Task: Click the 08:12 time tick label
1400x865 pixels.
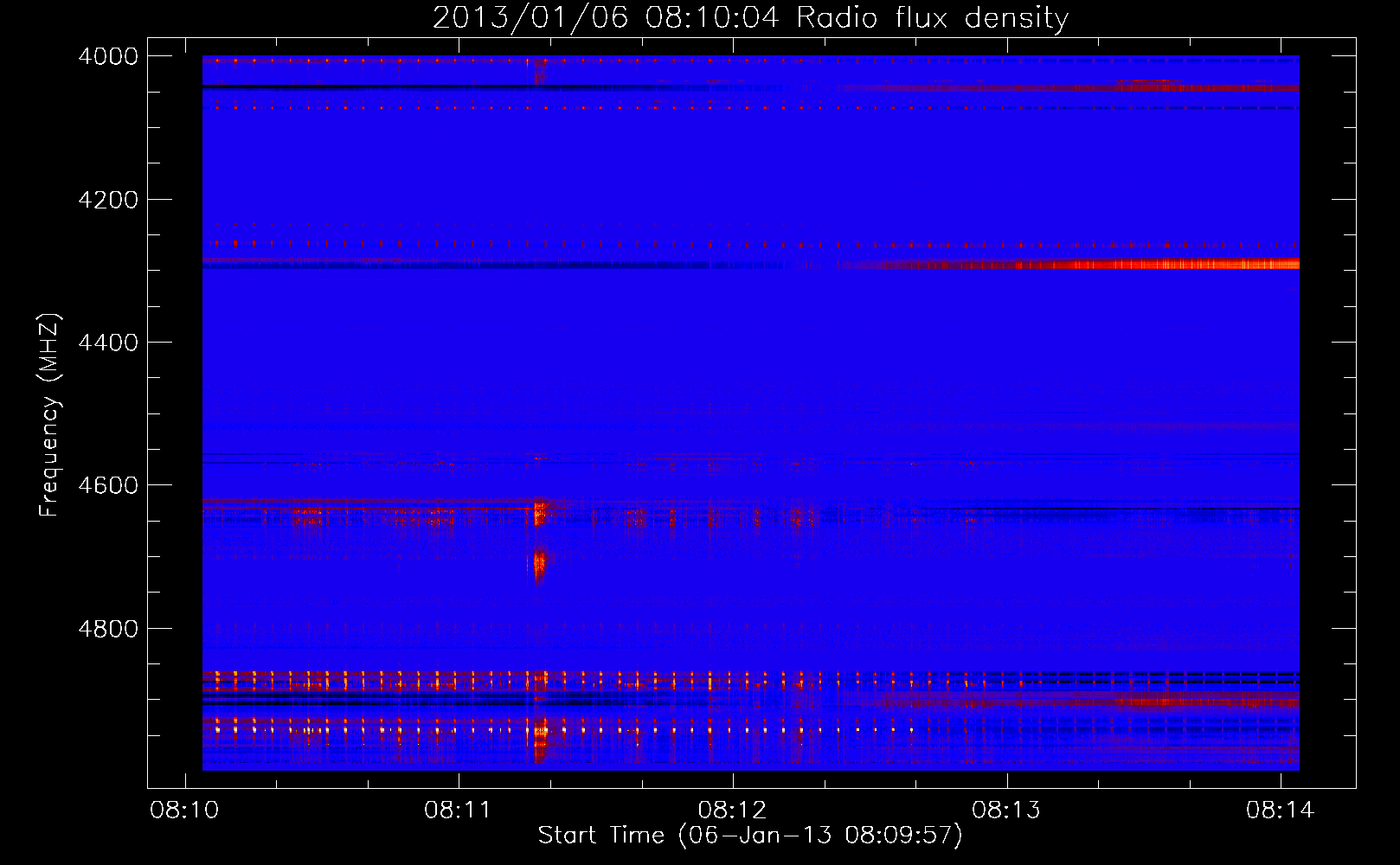Action: coord(732,810)
